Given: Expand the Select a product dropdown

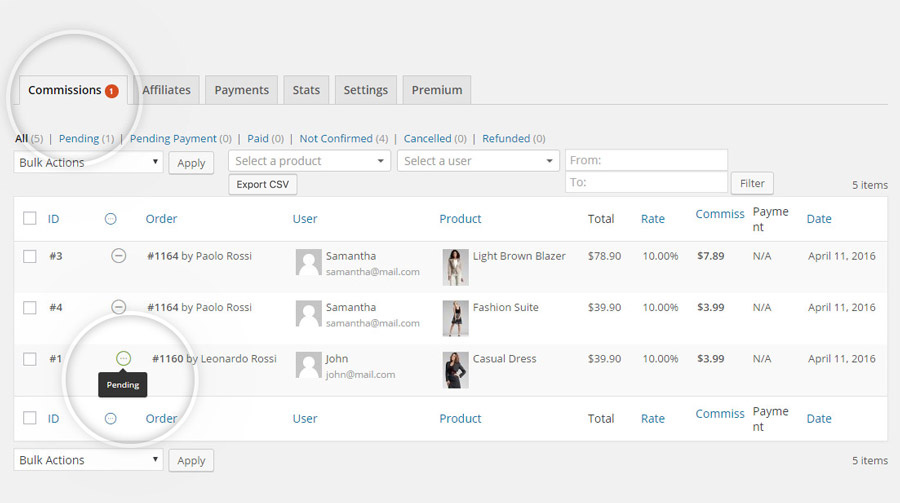Looking at the screenshot, I should [x=309, y=161].
